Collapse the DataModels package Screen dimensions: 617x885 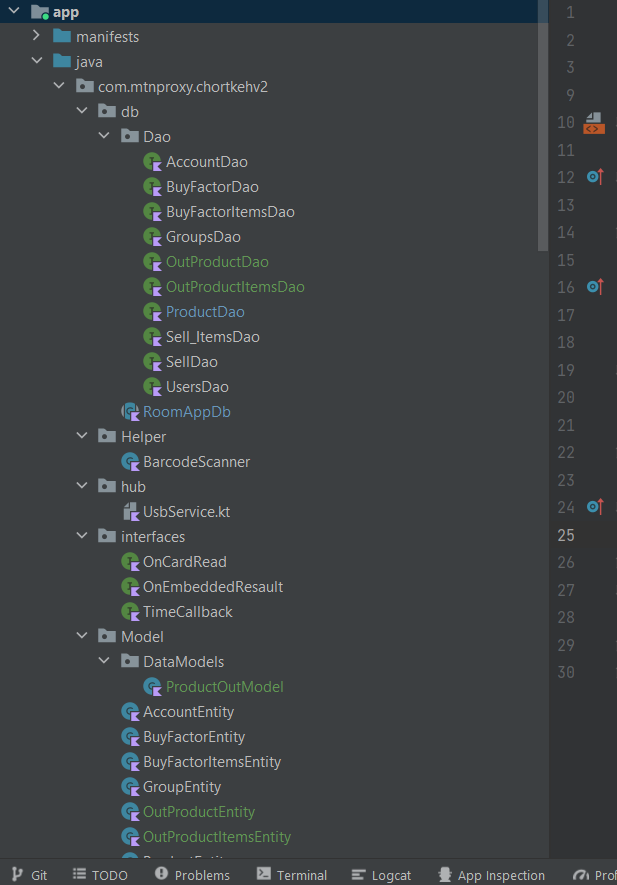105,662
